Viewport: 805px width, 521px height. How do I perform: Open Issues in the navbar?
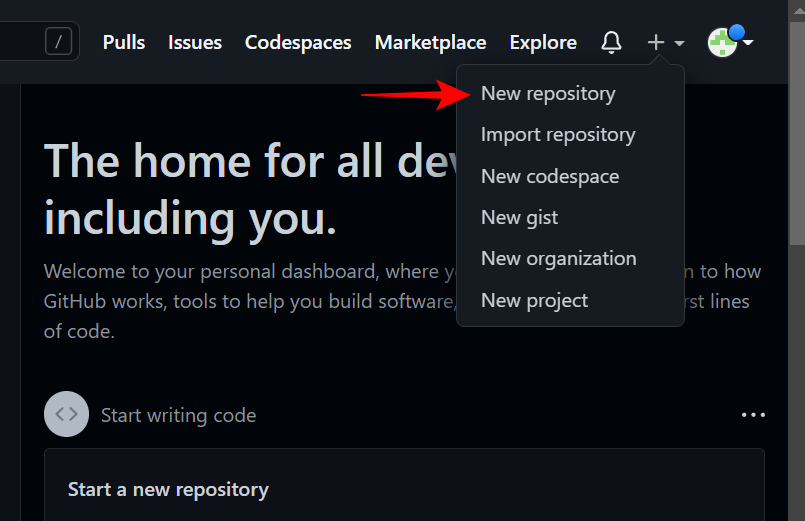[x=195, y=42]
